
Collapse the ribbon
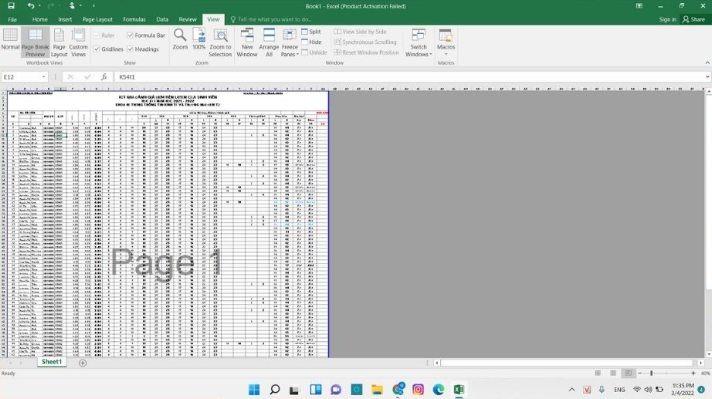click(x=707, y=63)
